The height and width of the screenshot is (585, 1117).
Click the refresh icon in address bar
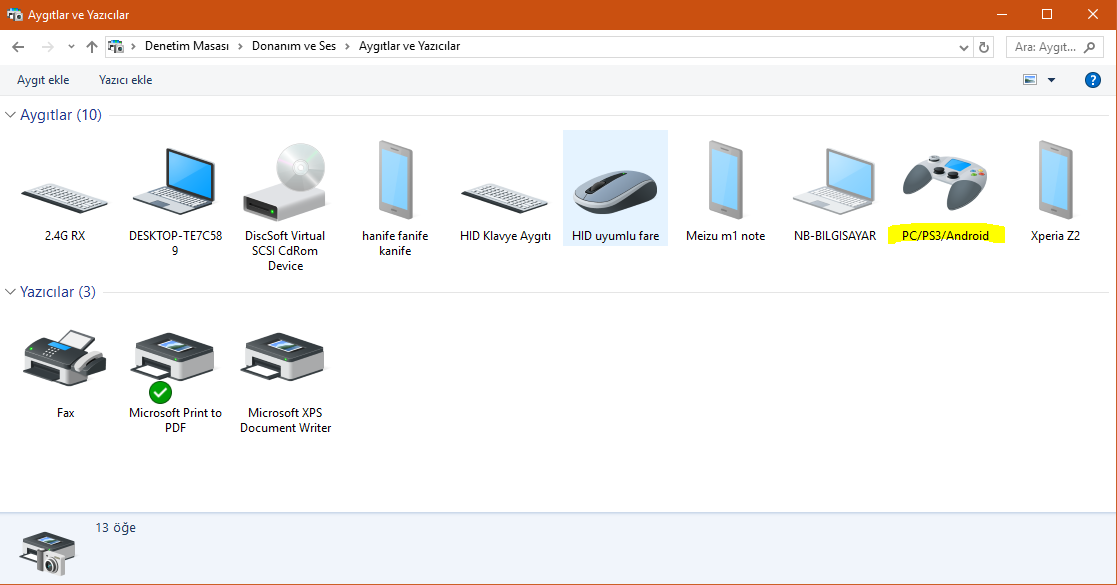pyautogui.click(x=984, y=47)
